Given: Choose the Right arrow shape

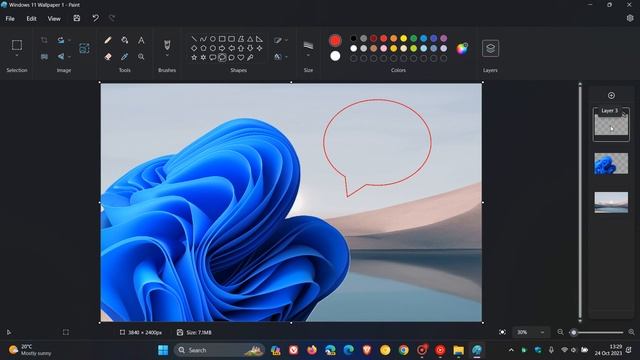Looking at the screenshot, I should click(222, 48).
